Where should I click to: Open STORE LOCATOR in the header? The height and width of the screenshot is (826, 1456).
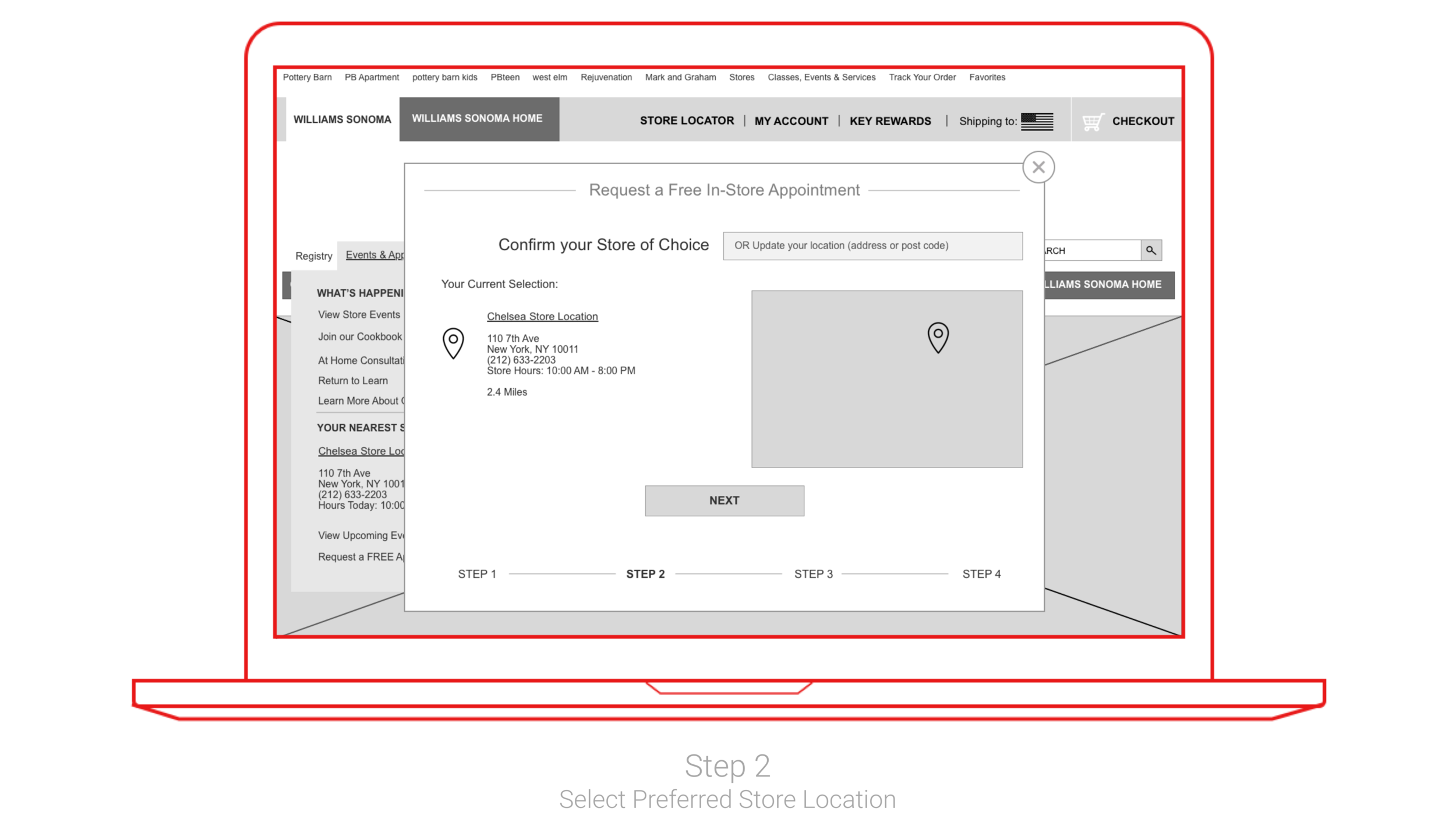click(x=687, y=120)
